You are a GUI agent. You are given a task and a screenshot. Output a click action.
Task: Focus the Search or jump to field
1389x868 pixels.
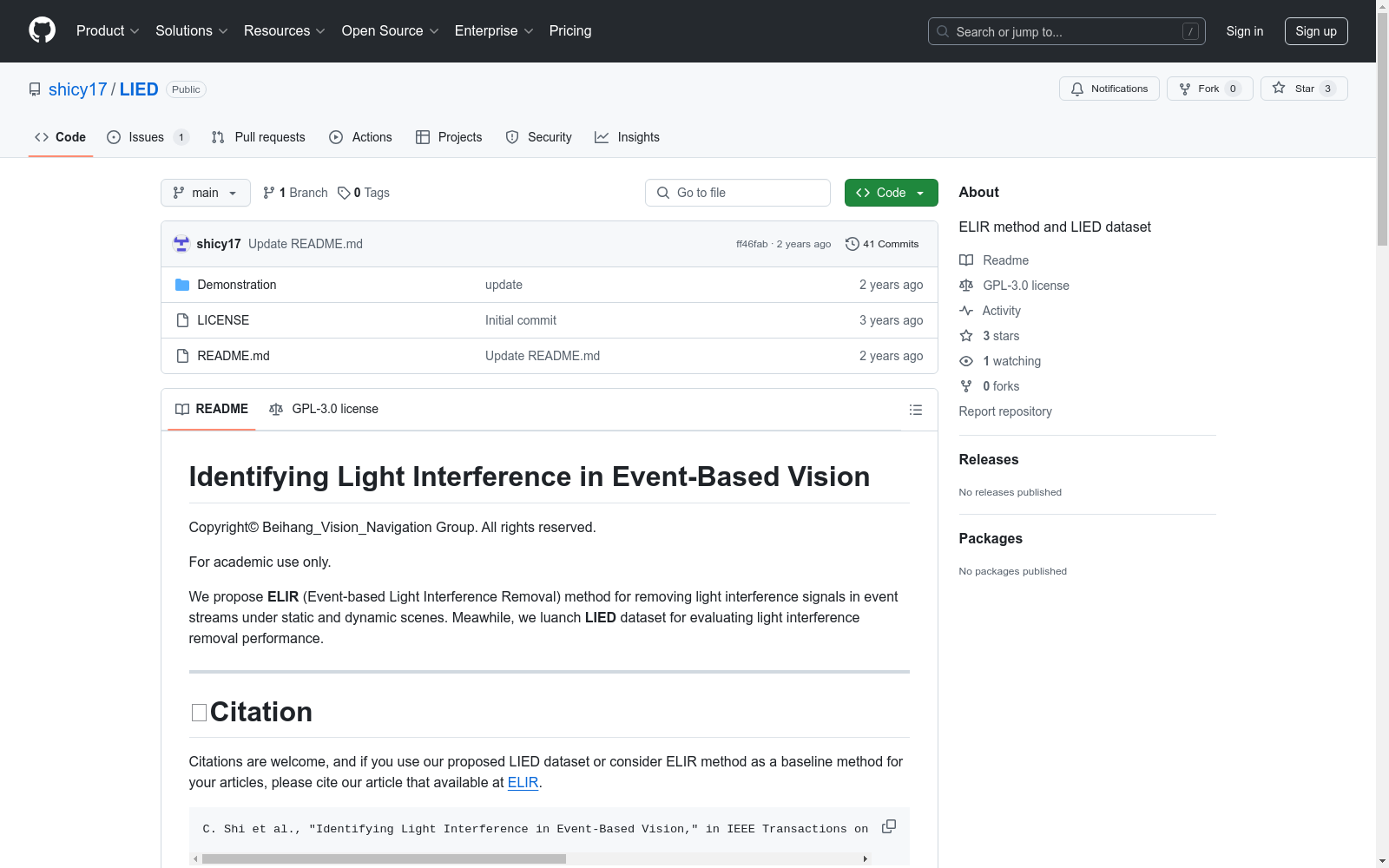point(1066,31)
